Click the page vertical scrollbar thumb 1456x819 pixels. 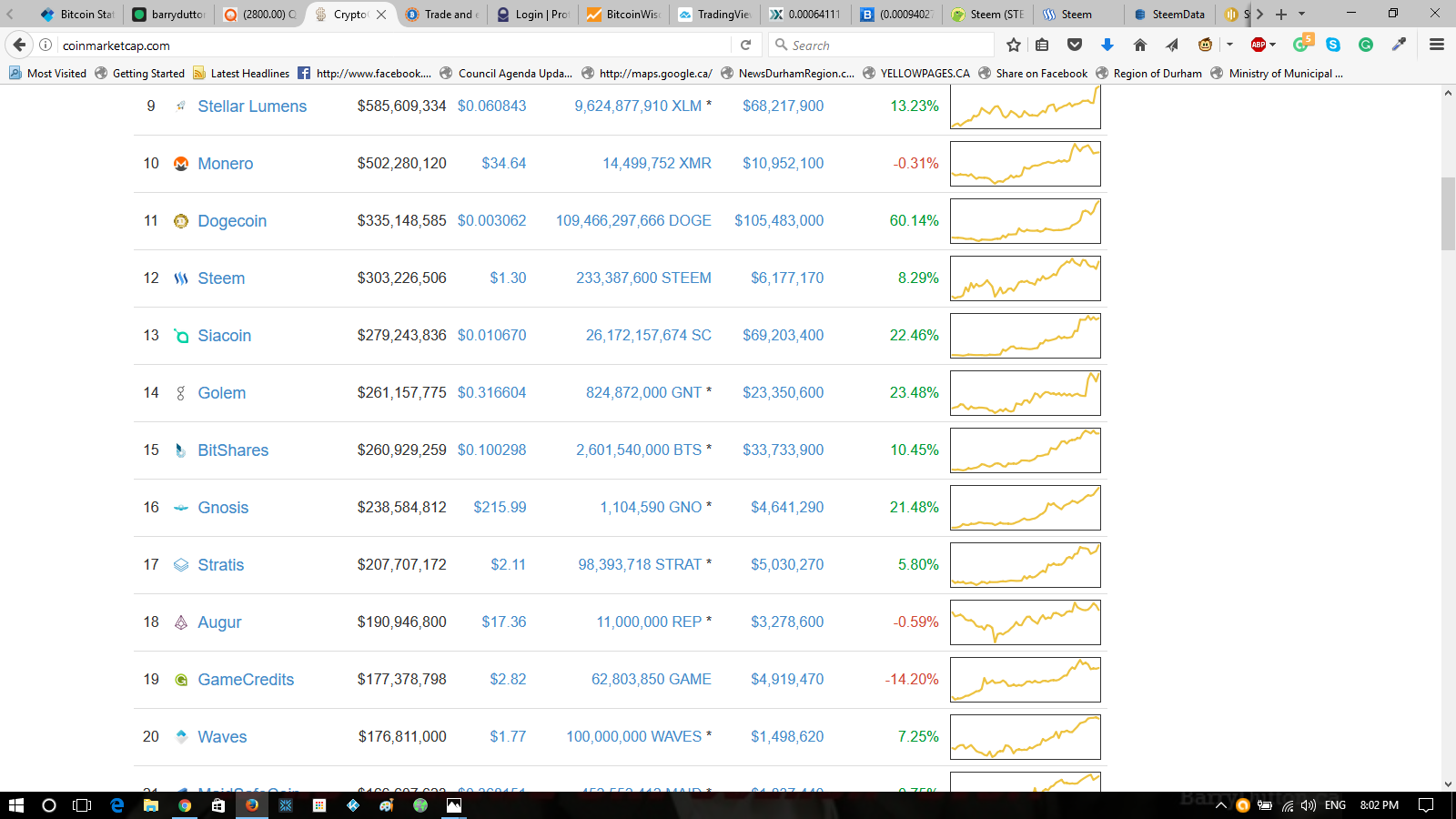pyautogui.click(x=1448, y=214)
